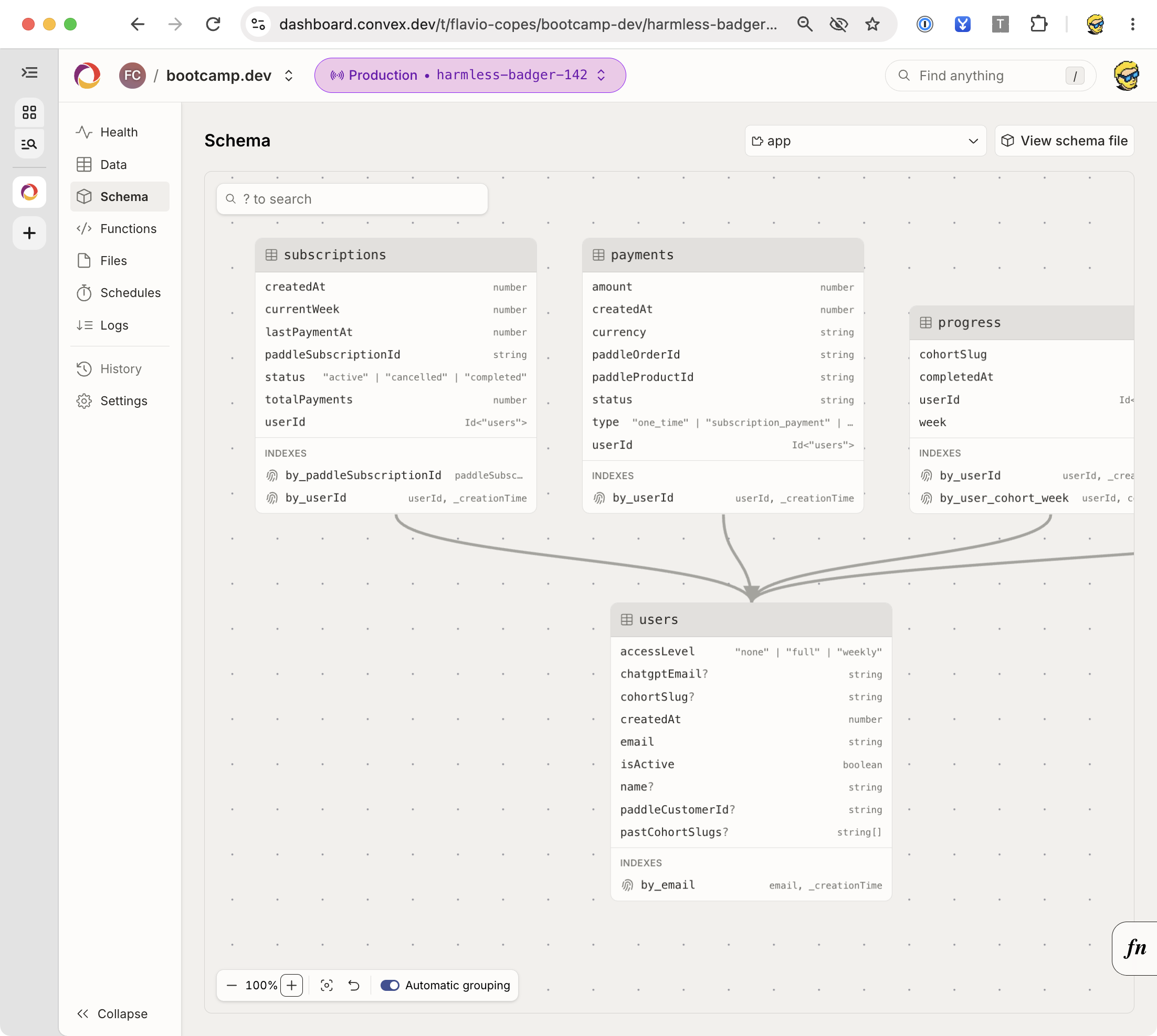Click the Convex logo in the header
The height and width of the screenshot is (1036, 1157).
[88, 76]
